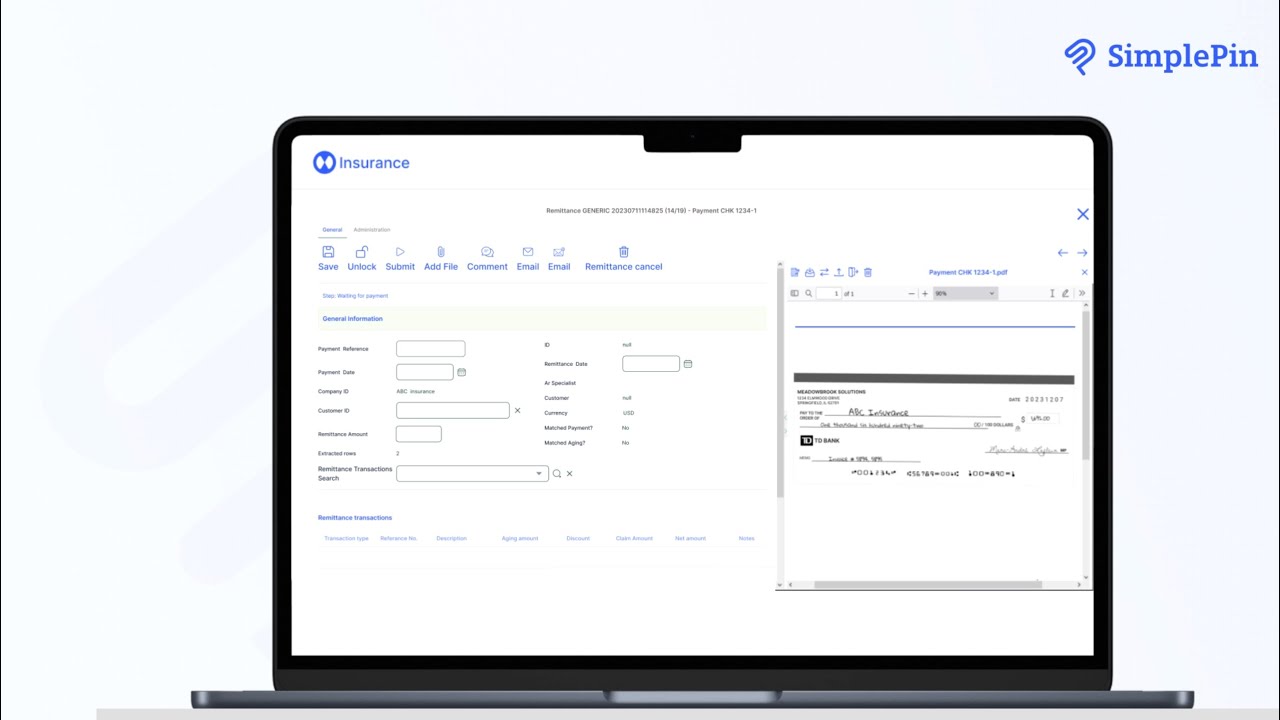
Task: Click the plain envelope Email icon
Action: click(x=528, y=252)
